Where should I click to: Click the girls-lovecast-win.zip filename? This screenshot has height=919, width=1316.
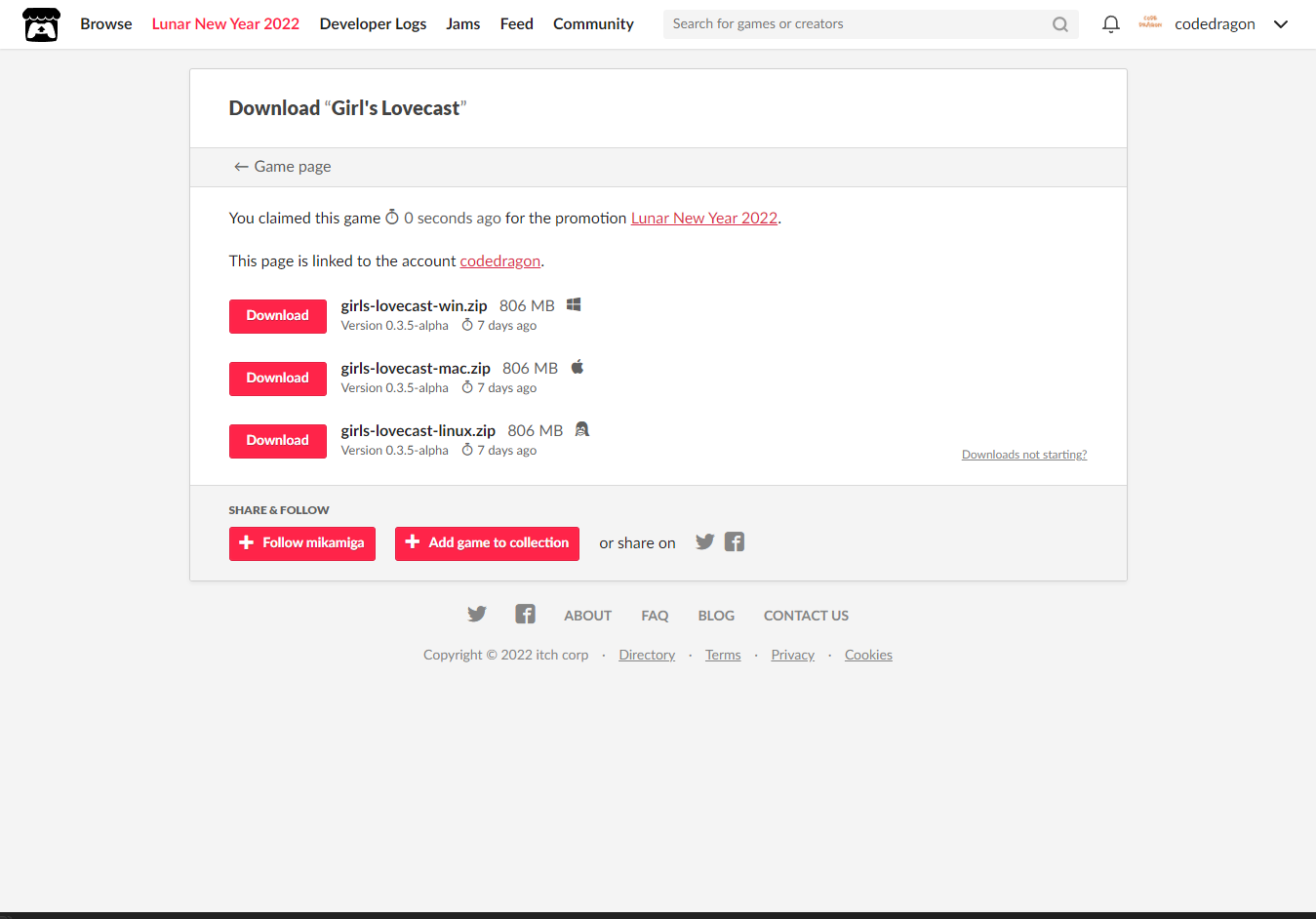click(x=414, y=306)
